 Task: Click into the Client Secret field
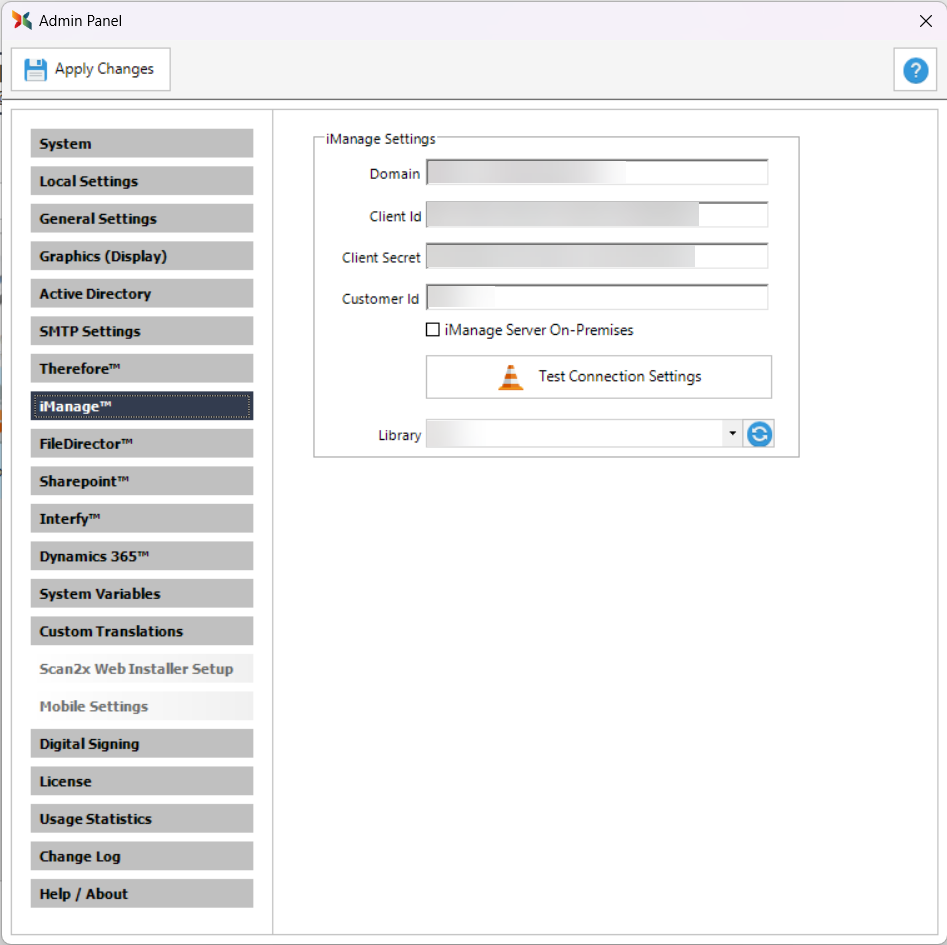tap(597, 257)
